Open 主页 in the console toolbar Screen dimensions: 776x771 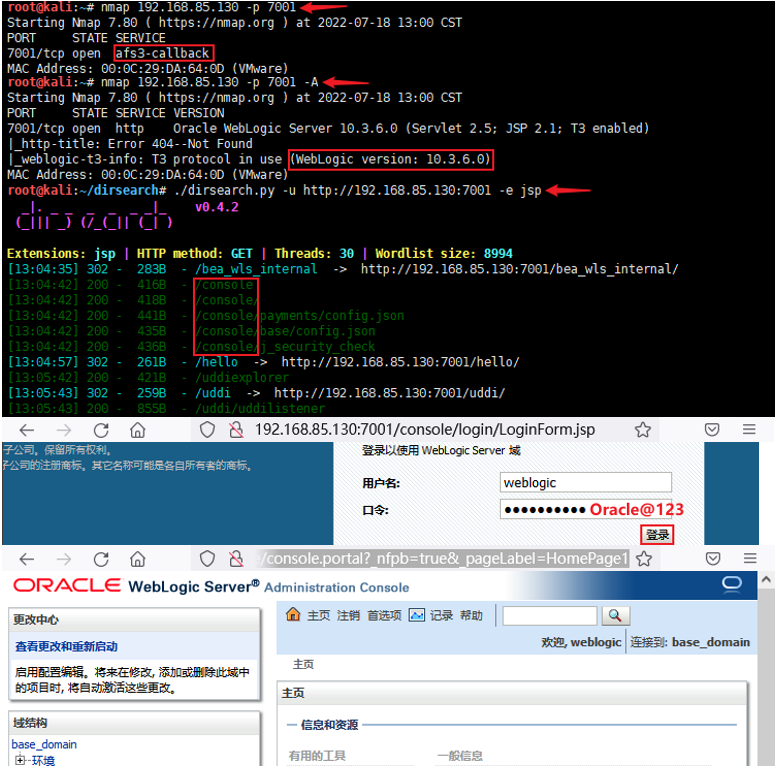click(318, 616)
